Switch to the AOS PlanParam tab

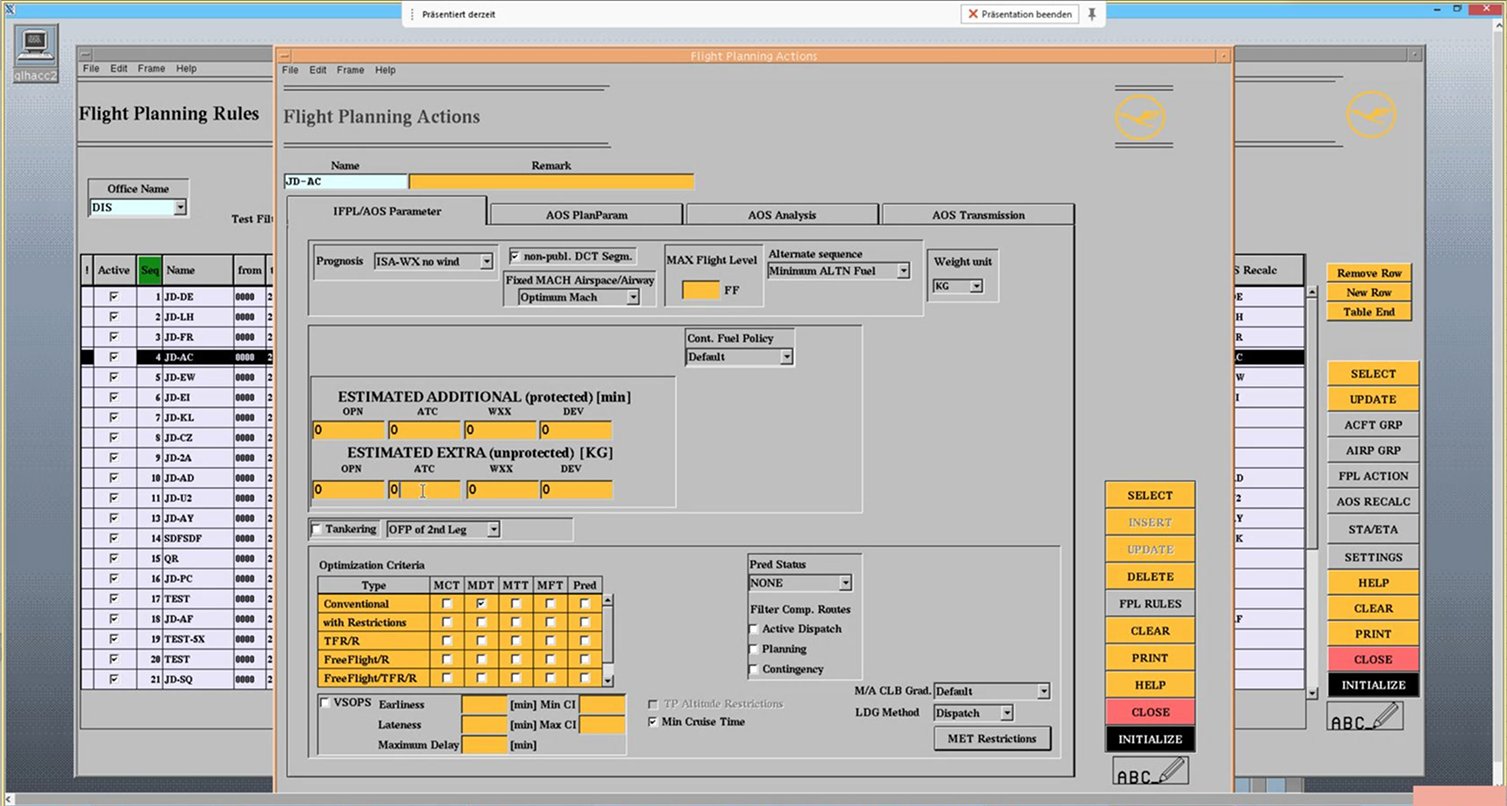[x=587, y=215]
